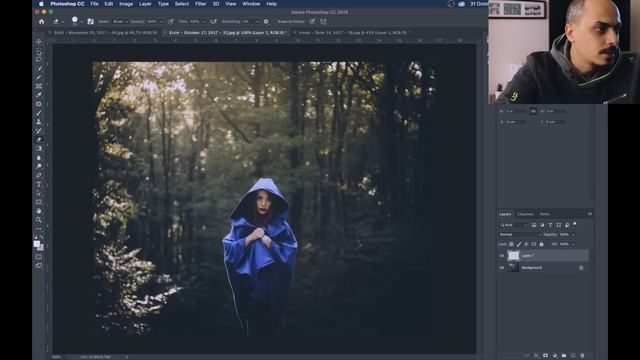Open the File menu
This screenshot has height=360, width=640.
[x=94, y=4]
